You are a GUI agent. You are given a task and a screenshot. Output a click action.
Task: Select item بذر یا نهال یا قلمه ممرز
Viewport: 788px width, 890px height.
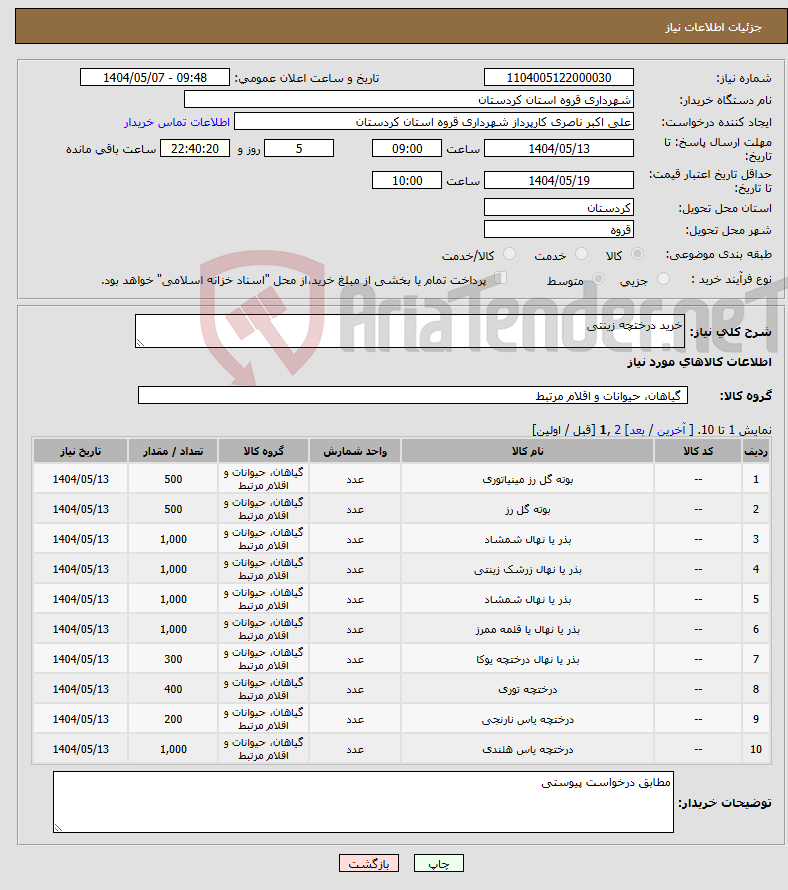pos(527,629)
